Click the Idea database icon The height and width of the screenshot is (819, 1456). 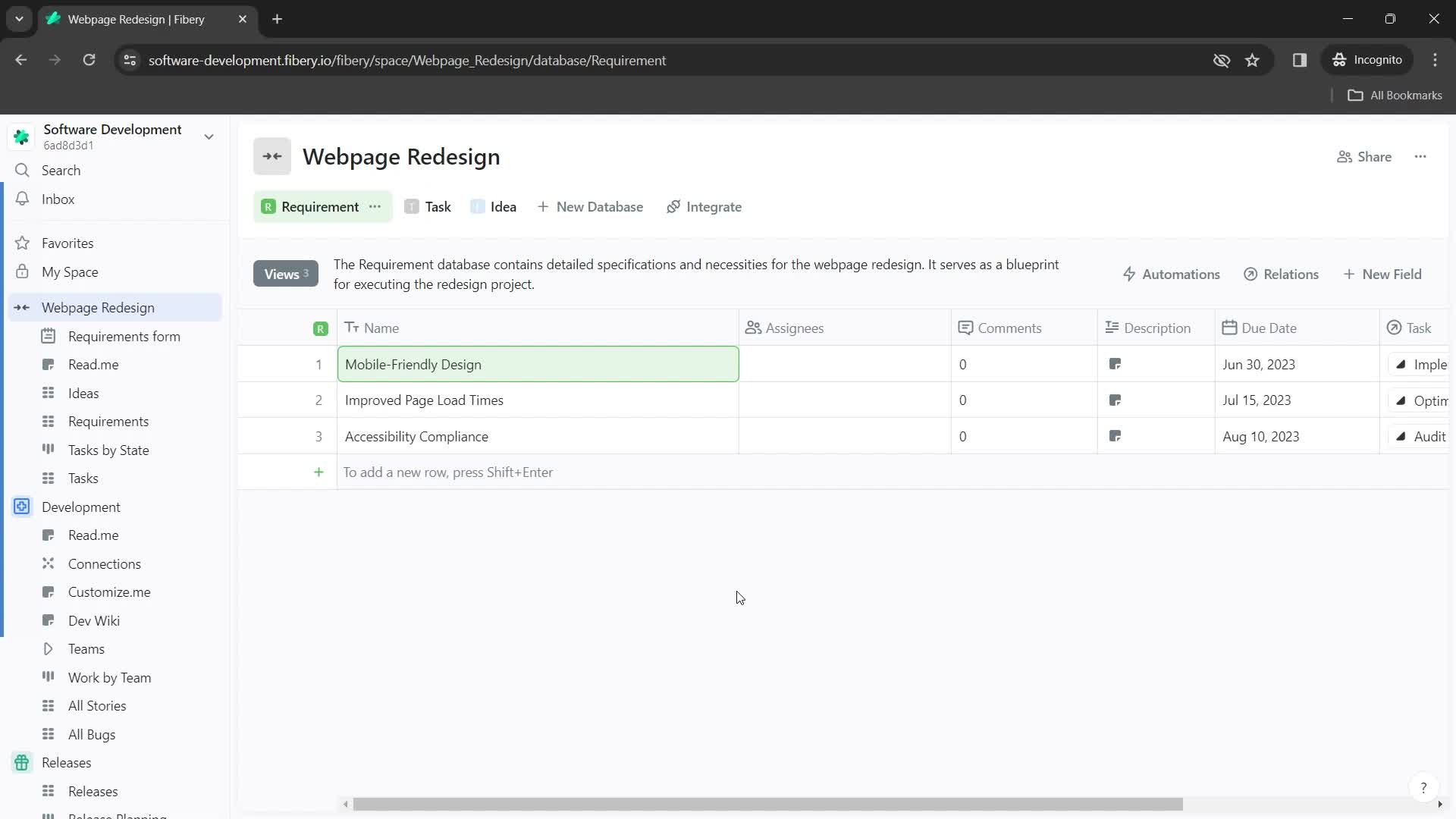pos(478,206)
